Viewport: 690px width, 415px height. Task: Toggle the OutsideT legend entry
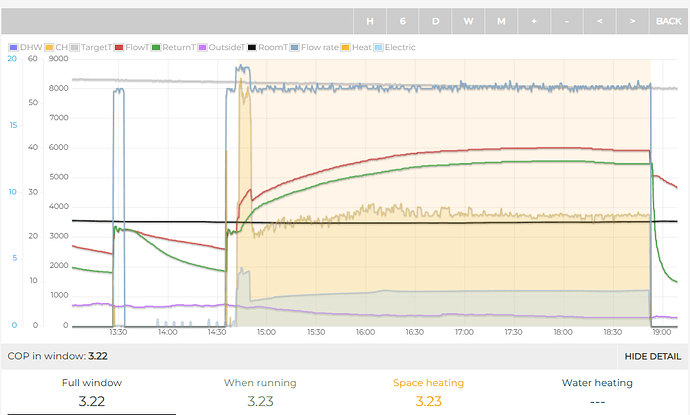226,47
